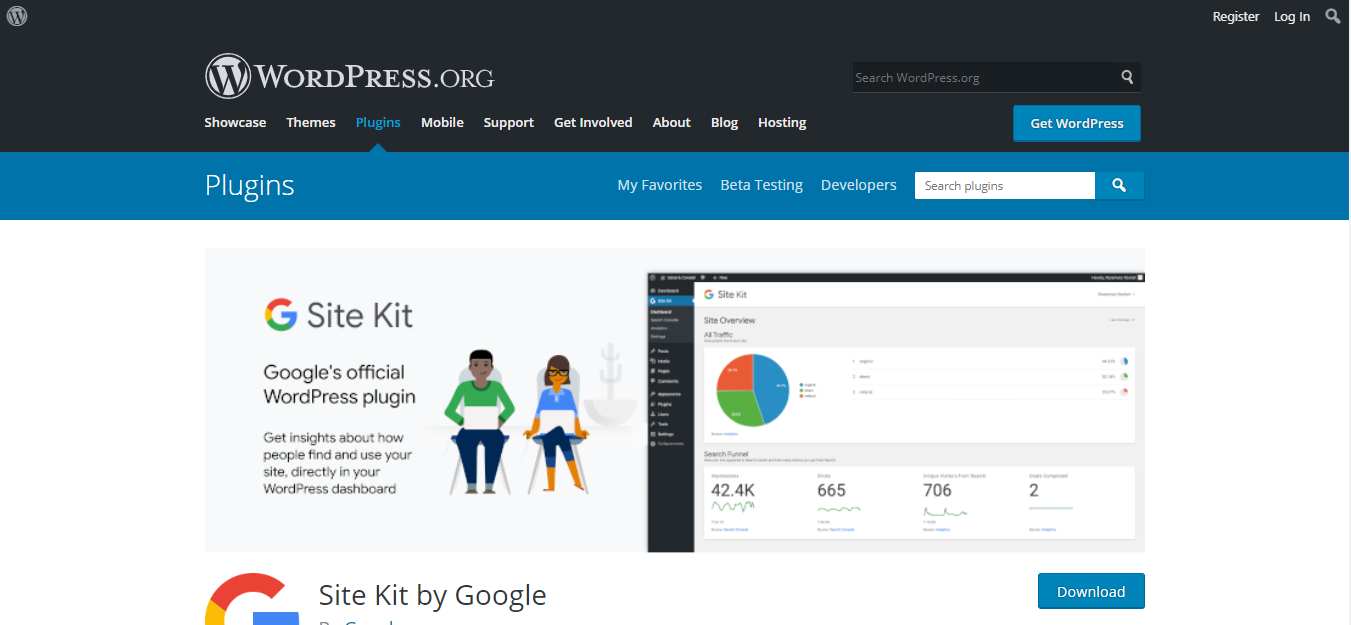Screen dimensions: 1351x625
Task: Open the Get Involved menu item
Action: tap(593, 122)
